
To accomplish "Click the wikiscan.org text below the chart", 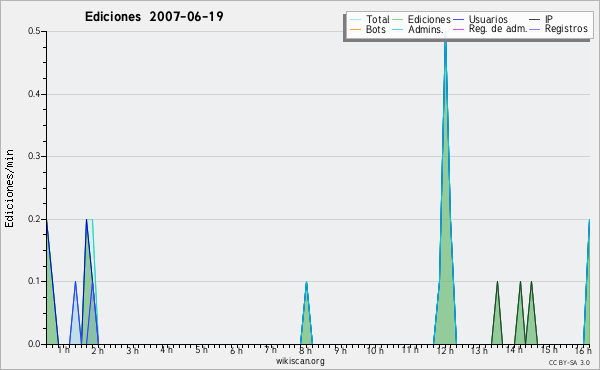I will tap(300, 361).
